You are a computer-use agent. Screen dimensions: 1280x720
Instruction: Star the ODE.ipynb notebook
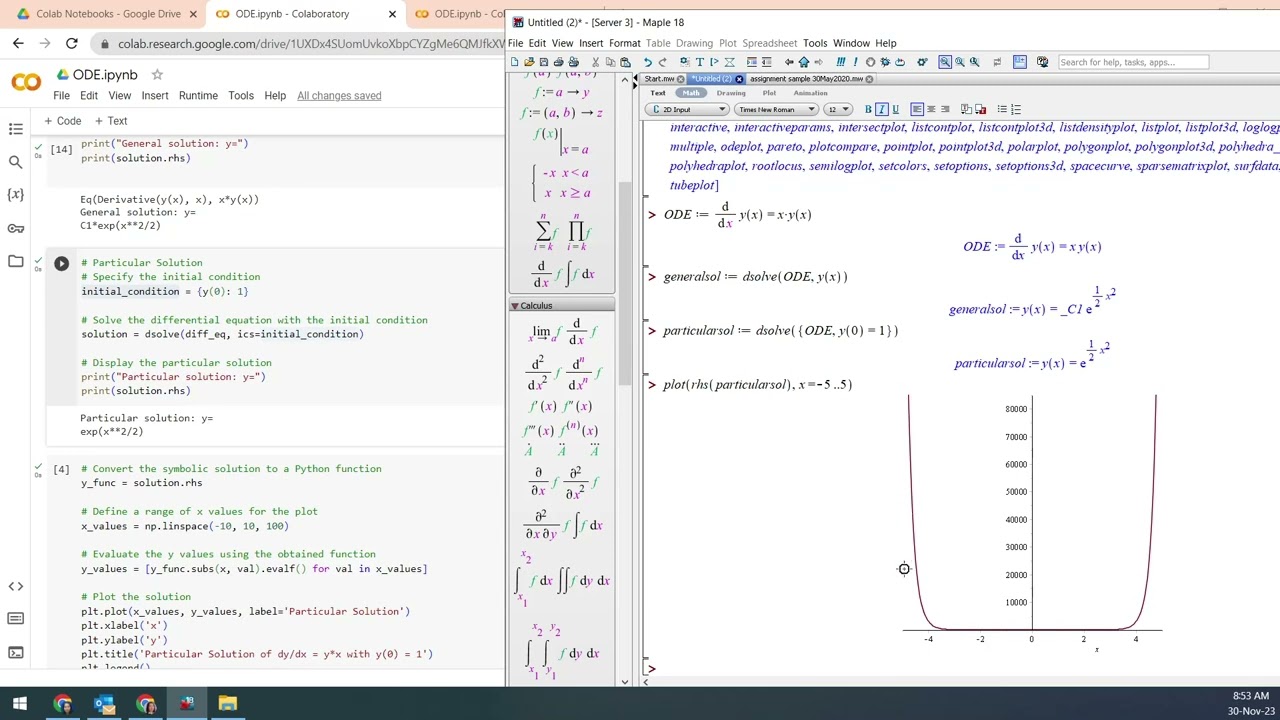click(x=157, y=75)
